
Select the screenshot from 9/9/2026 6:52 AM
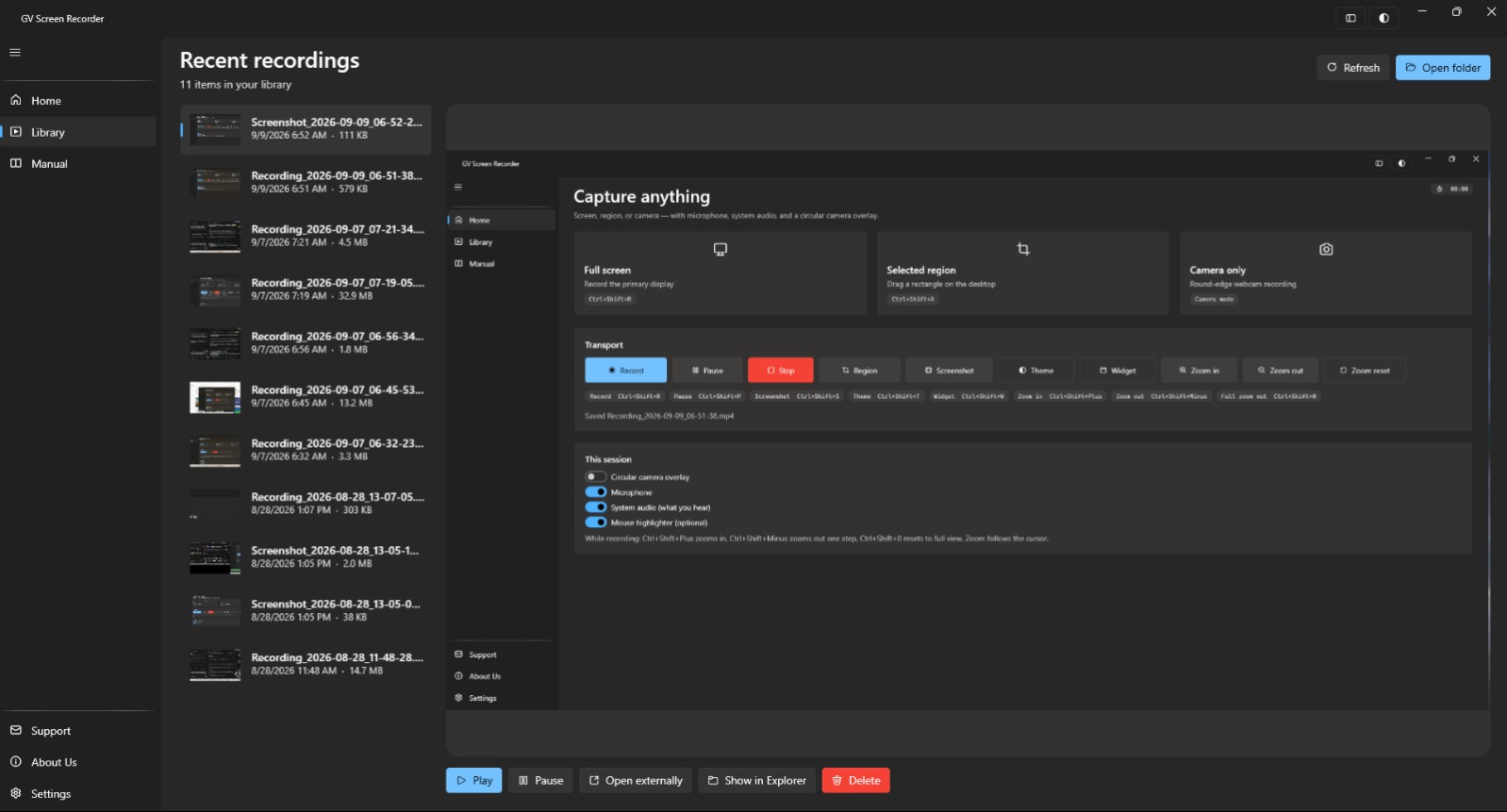click(x=306, y=129)
